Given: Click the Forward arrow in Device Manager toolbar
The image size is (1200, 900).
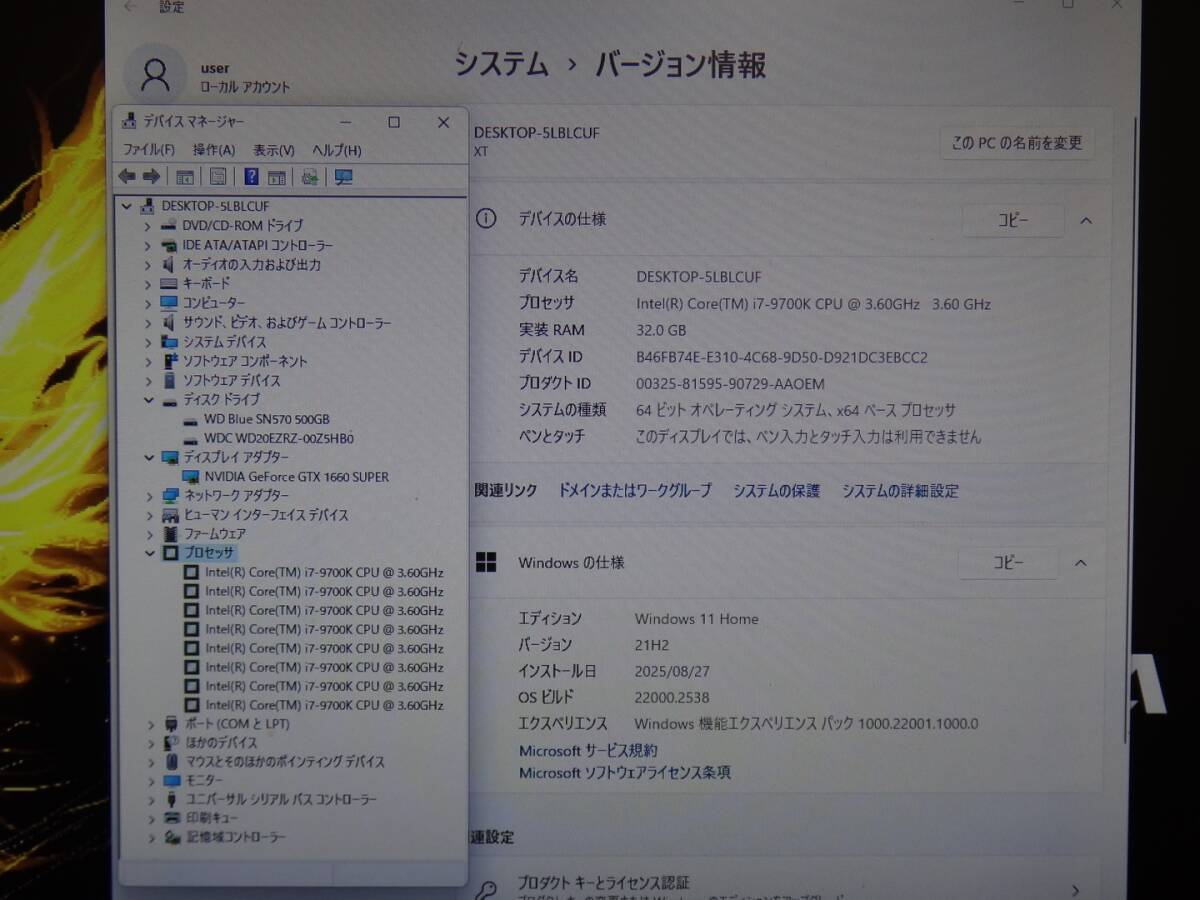Looking at the screenshot, I should pyautogui.click(x=151, y=177).
